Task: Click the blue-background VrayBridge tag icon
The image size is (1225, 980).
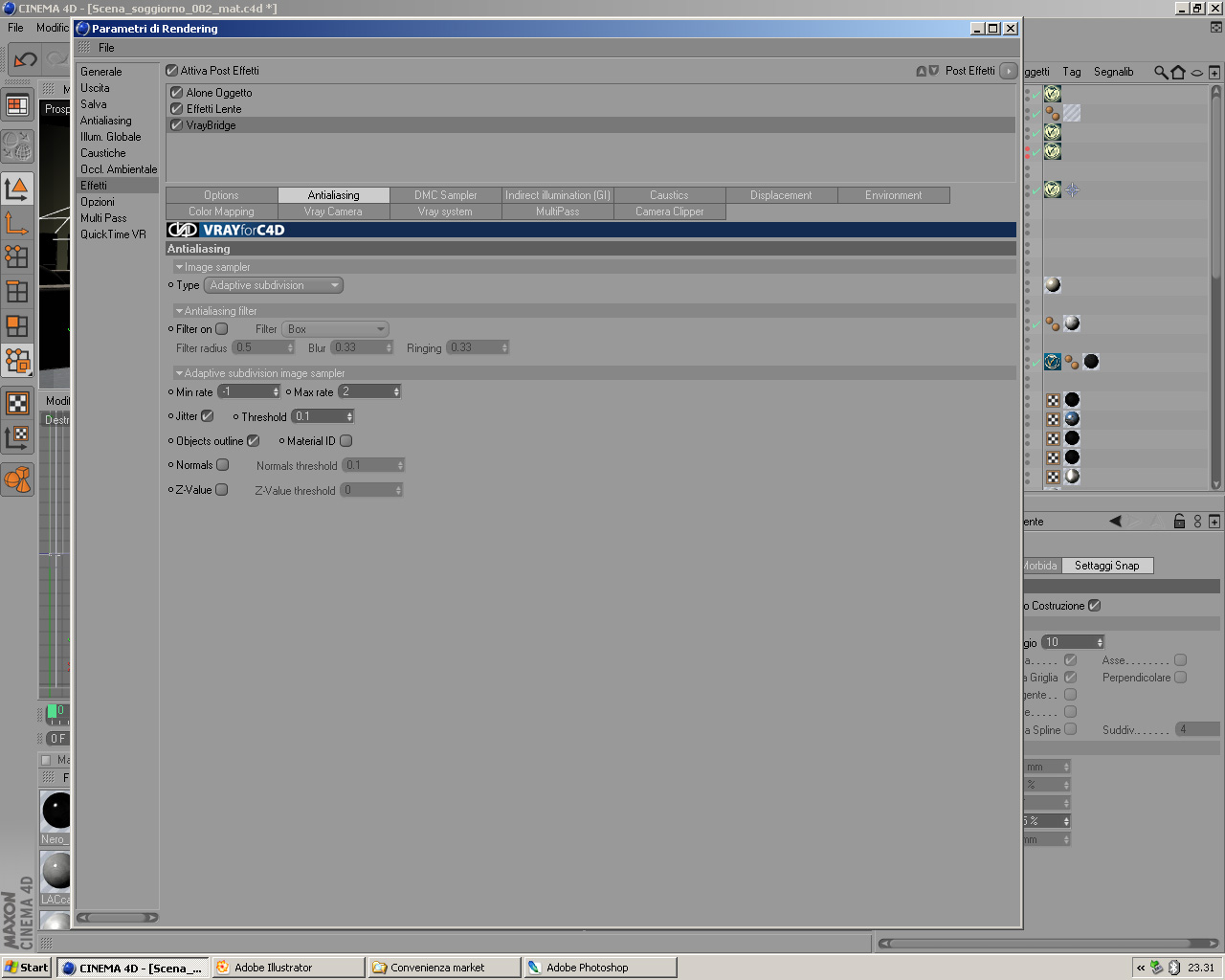Action: (x=1053, y=362)
